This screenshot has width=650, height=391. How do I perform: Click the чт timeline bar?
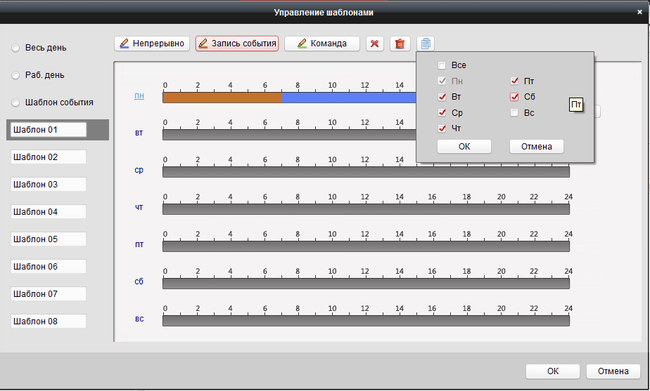coord(366,209)
